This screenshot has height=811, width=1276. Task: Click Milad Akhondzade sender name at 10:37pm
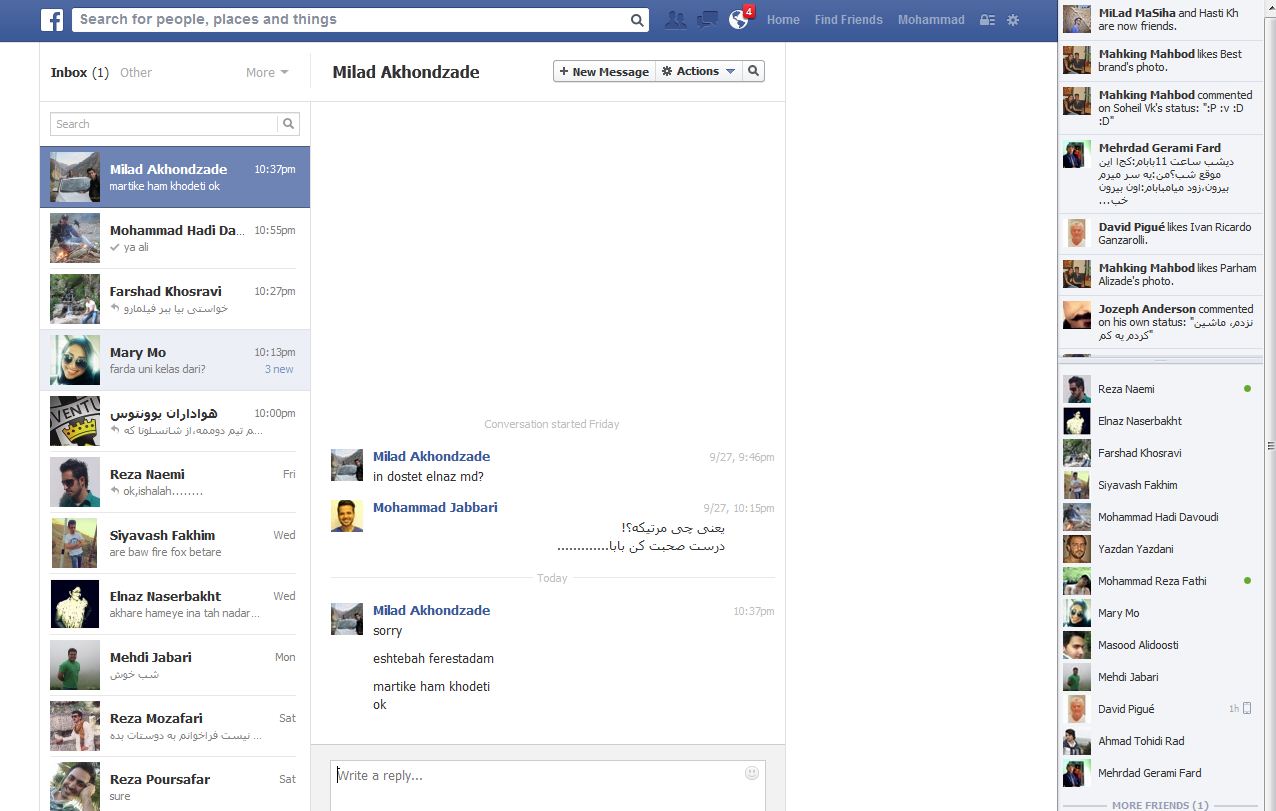click(x=431, y=610)
